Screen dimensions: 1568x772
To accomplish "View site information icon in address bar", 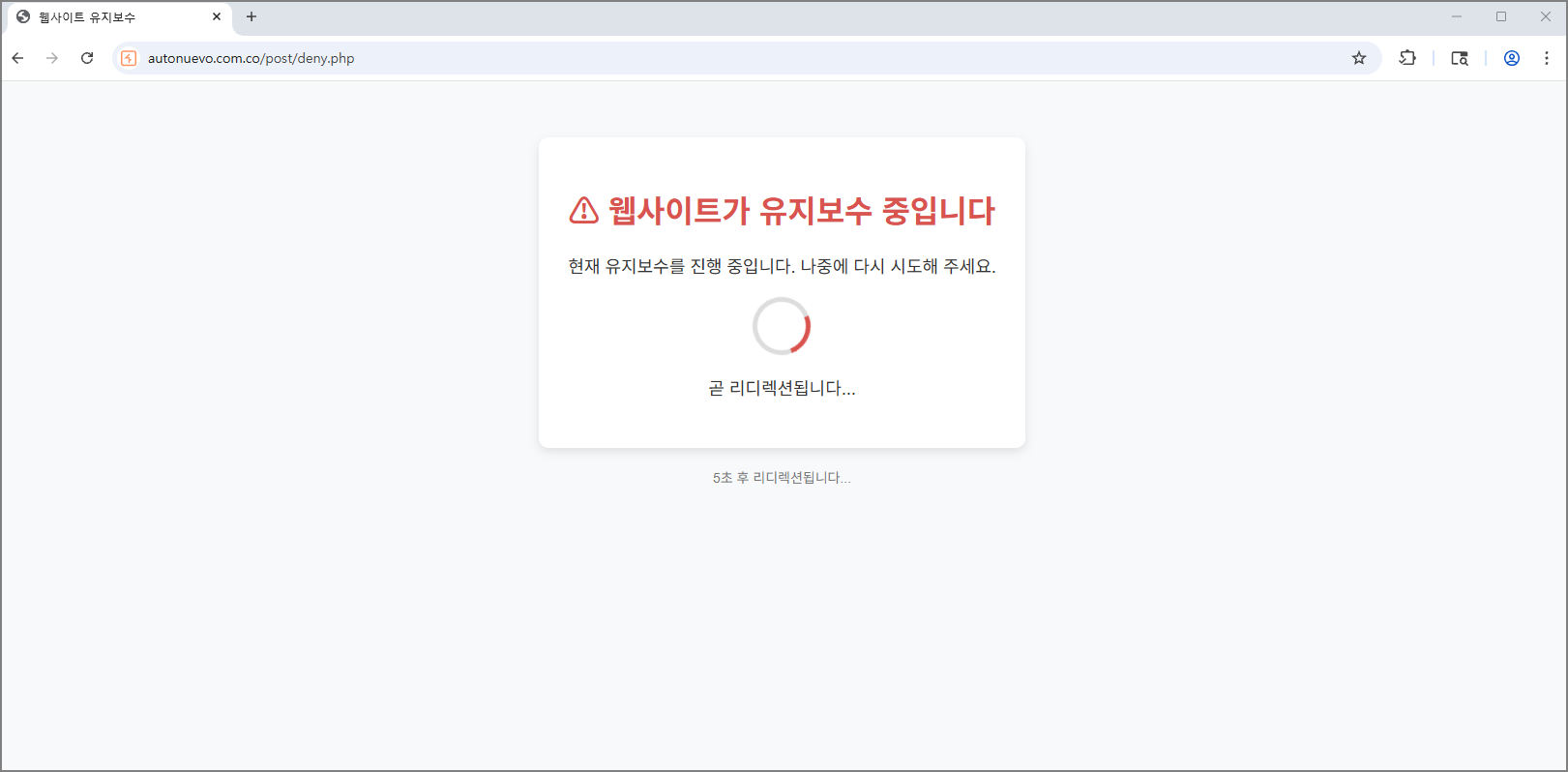I will (x=129, y=58).
